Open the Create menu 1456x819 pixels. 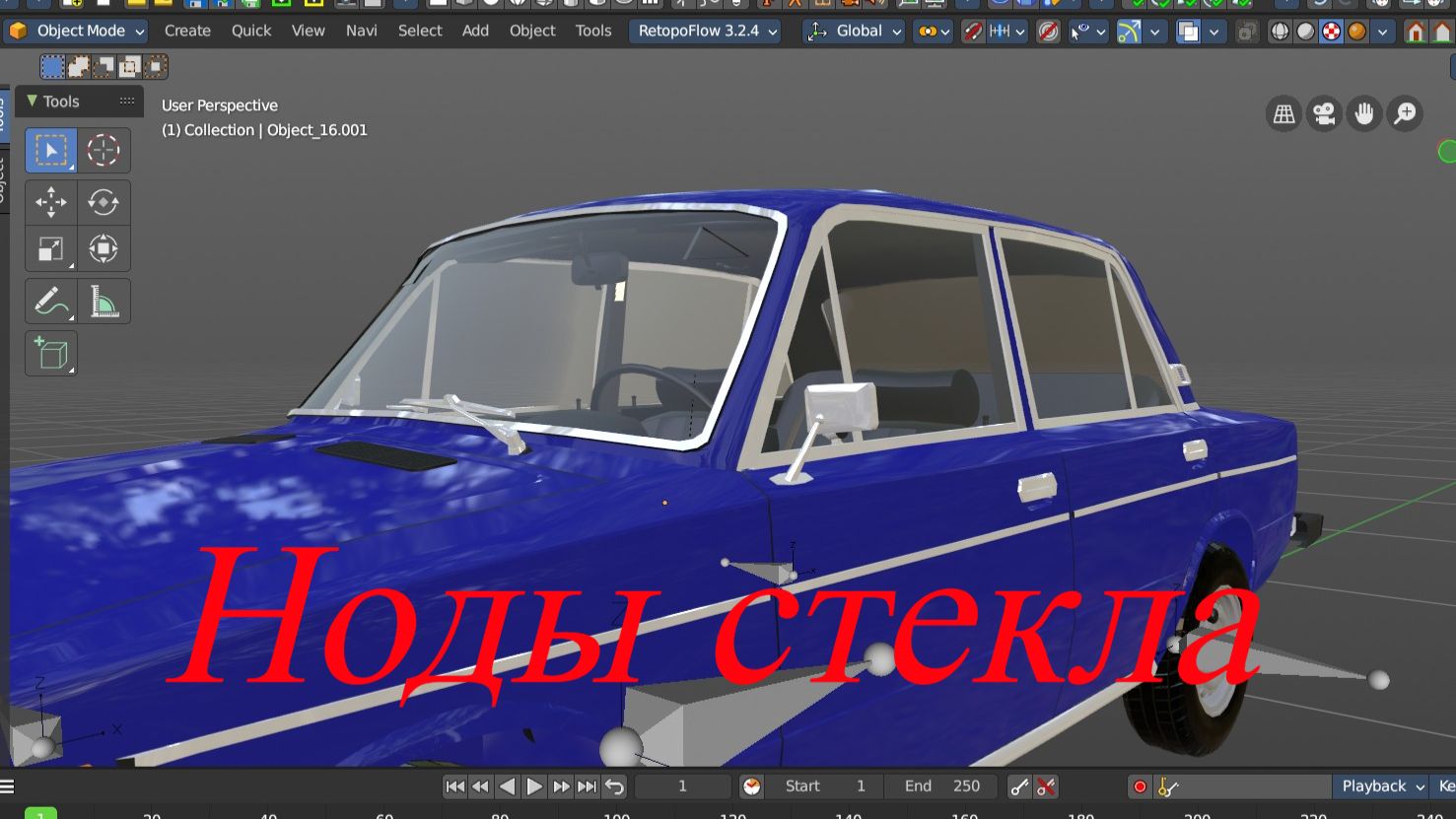pyautogui.click(x=187, y=32)
